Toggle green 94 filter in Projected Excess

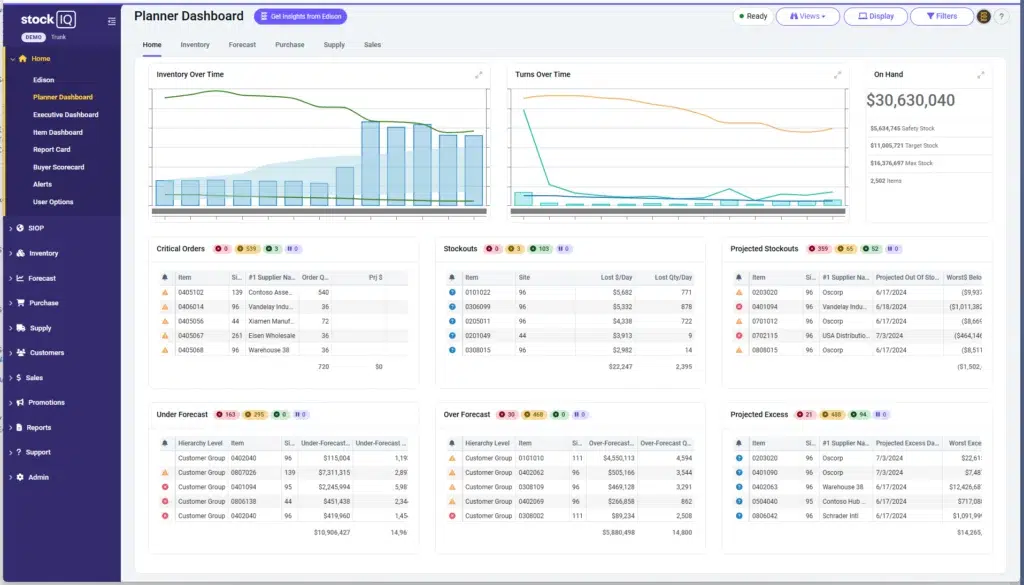coord(859,415)
